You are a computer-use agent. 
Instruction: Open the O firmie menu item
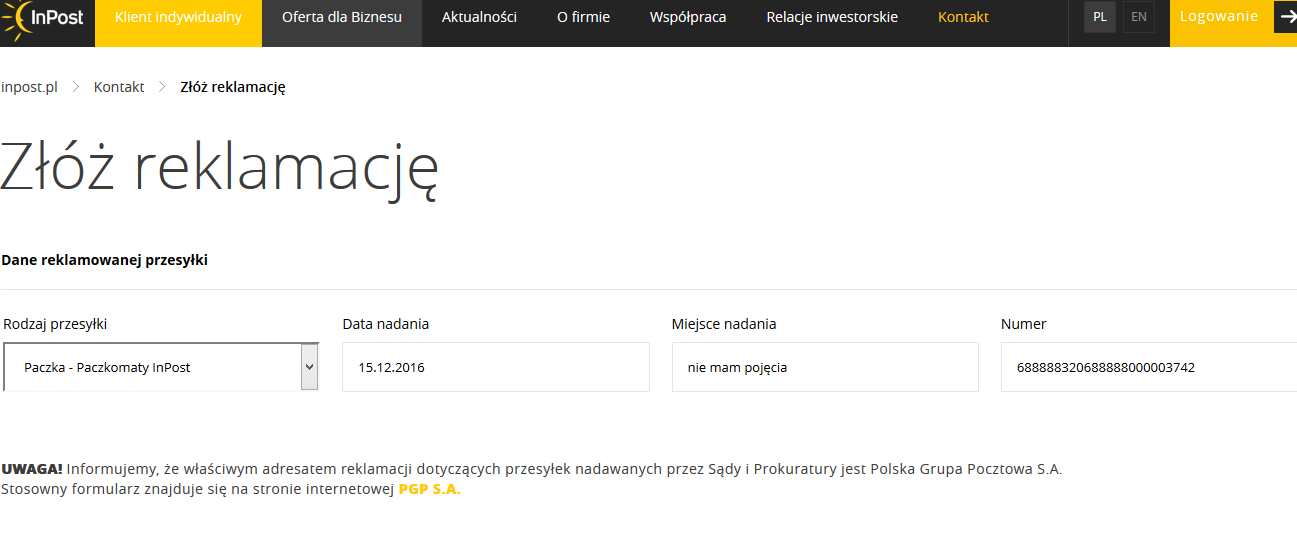click(x=583, y=18)
